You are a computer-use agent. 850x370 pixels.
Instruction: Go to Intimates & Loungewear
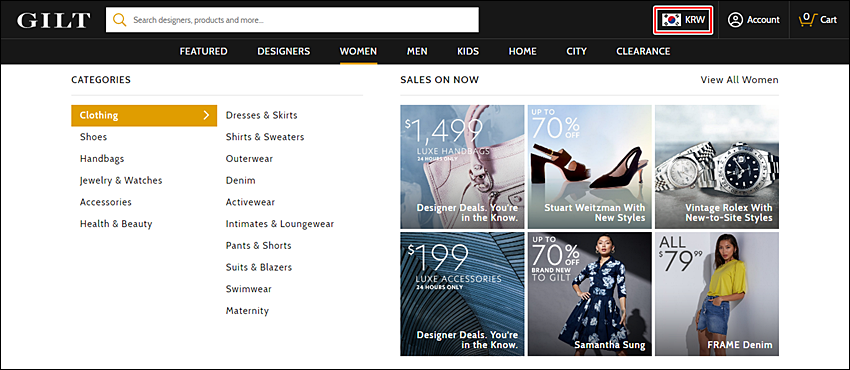tap(280, 224)
